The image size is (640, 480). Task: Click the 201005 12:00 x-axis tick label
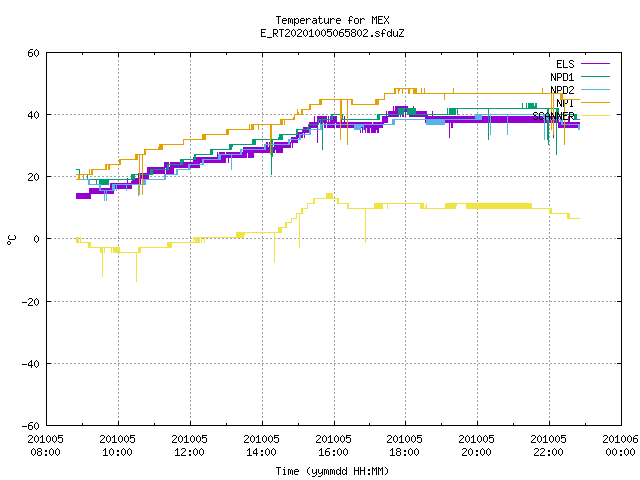pos(189,446)
